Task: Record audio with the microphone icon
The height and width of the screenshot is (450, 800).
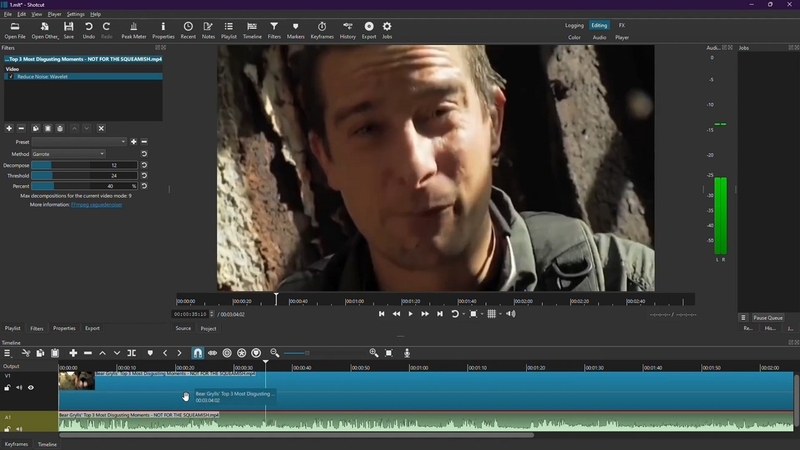Action: 407,353
